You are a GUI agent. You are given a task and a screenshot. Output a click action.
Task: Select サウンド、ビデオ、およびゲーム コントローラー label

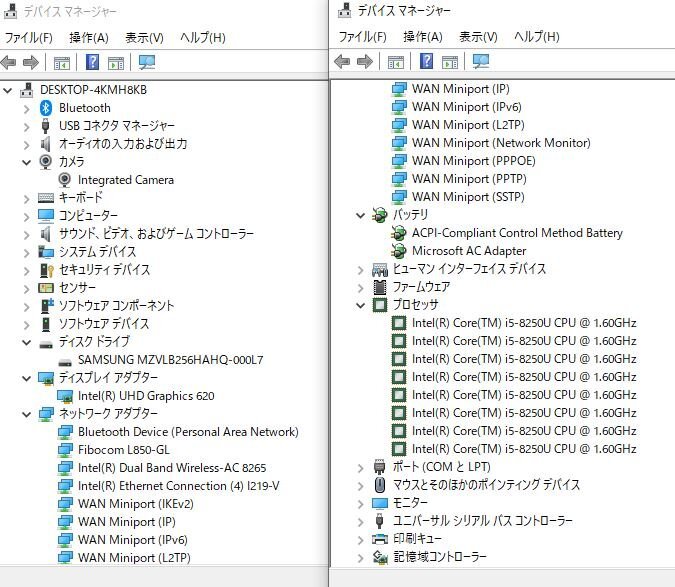[156, 234]
